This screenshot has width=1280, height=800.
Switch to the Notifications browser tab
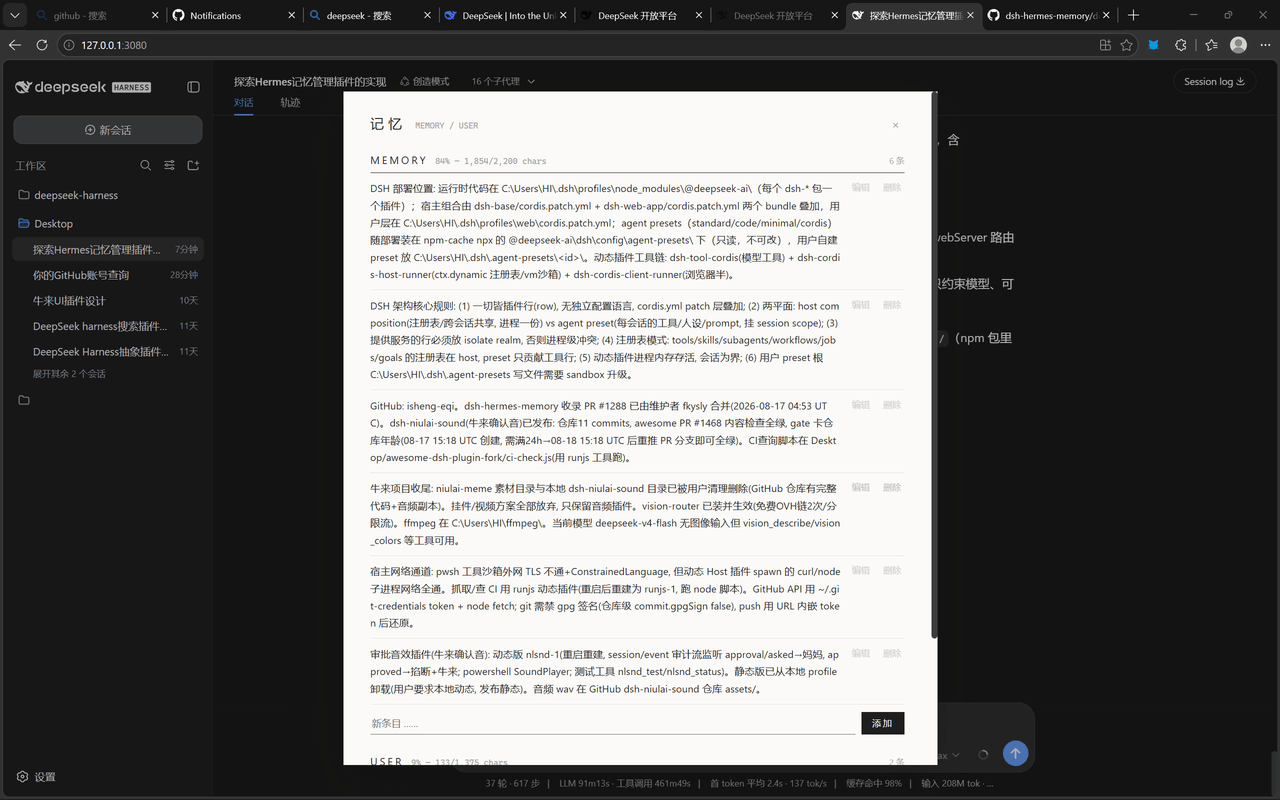[x=235, y=16]
